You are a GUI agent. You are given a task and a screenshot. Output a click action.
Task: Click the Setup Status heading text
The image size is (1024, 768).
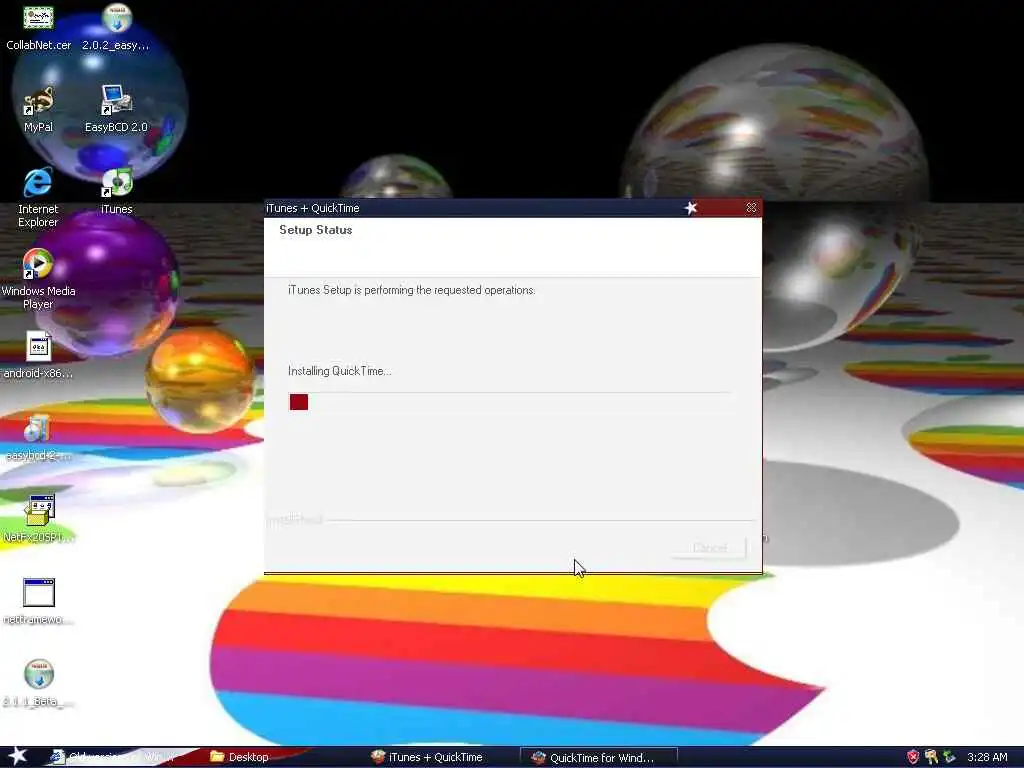(x=315, y=230)
